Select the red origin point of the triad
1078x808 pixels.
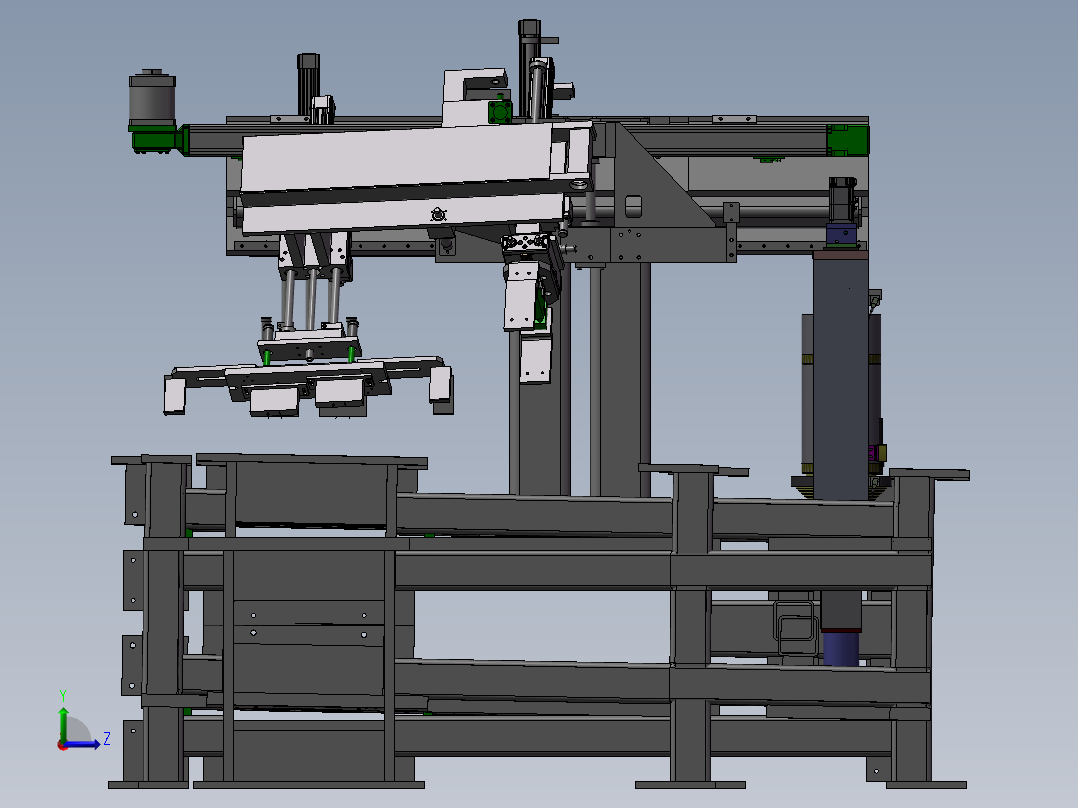pos(63,745)
